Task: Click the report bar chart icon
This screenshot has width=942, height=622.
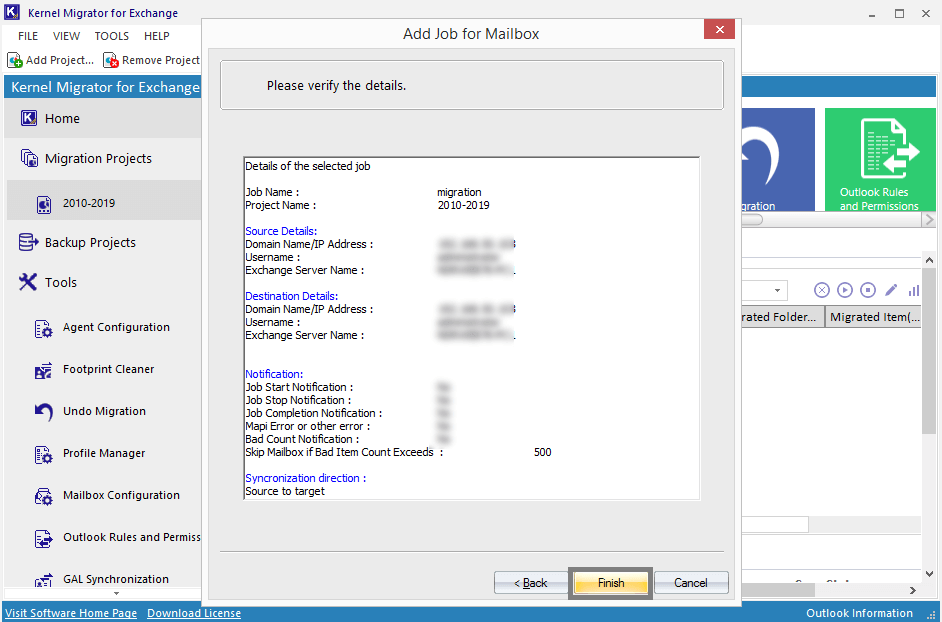Action: (x=914, y=290)
